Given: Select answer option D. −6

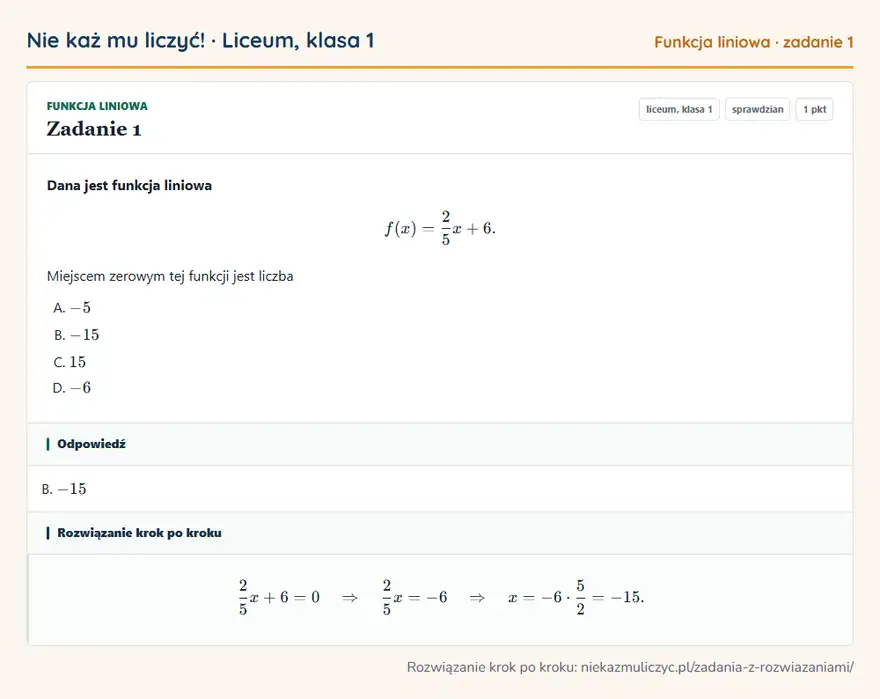Looking at the screenshot, I should (72, 388).
